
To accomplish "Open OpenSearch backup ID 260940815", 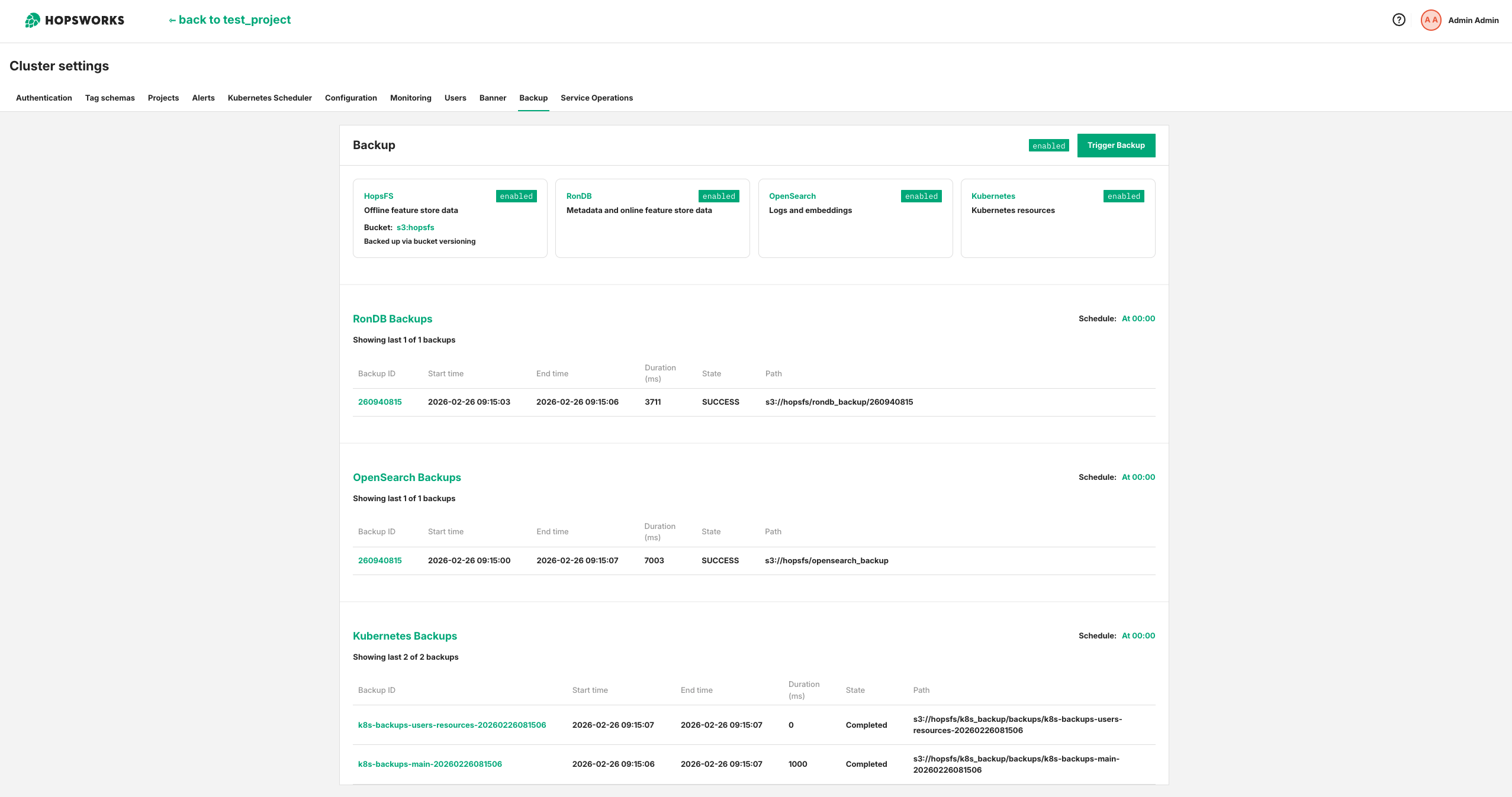I will pos(380,561).
